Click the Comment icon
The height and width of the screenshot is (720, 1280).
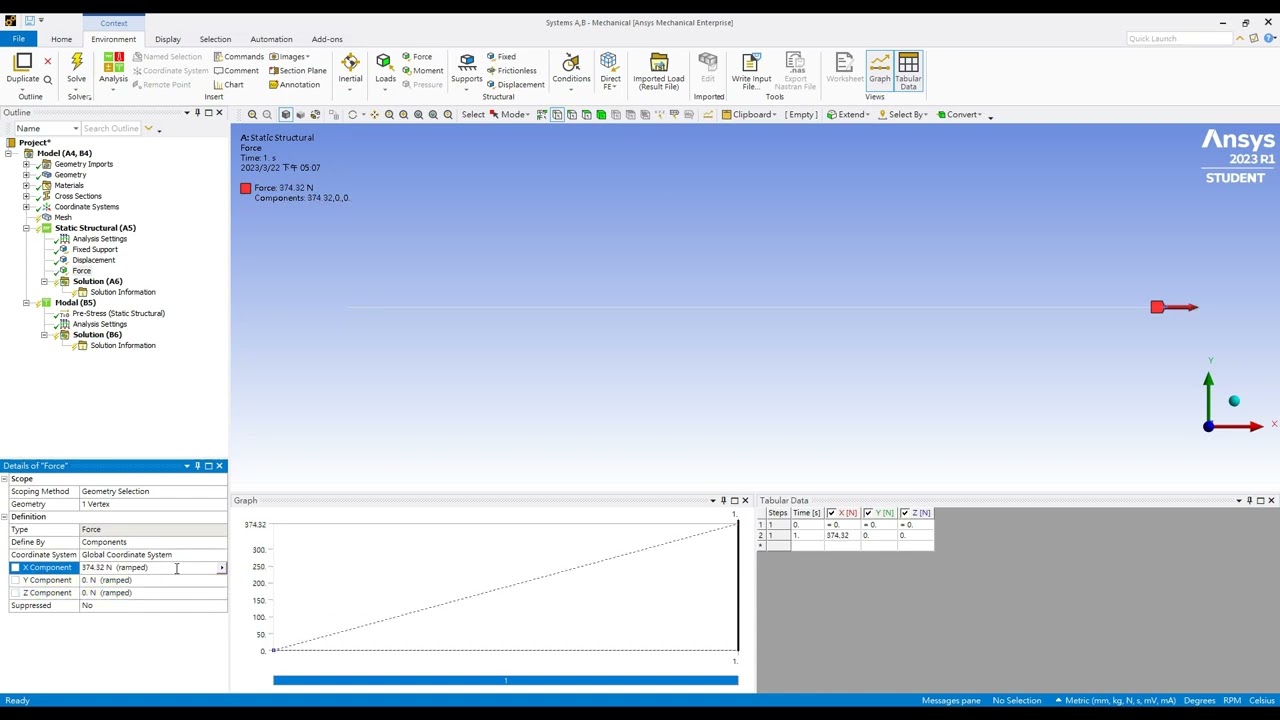tap(236, 71)
